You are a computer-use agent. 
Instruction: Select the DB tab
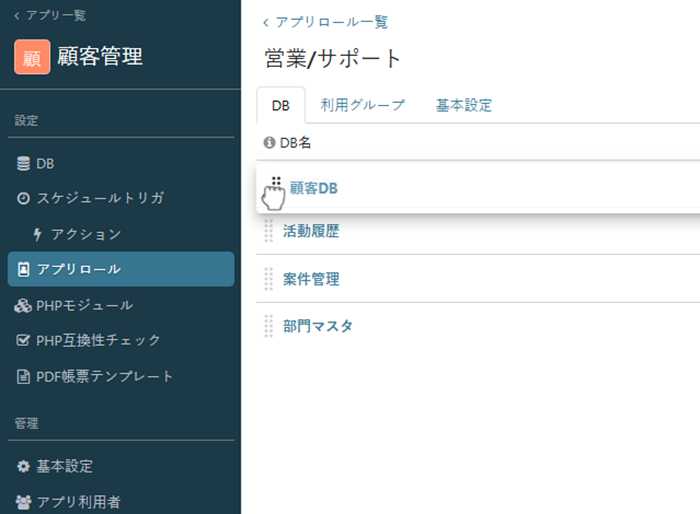point(281,105)
